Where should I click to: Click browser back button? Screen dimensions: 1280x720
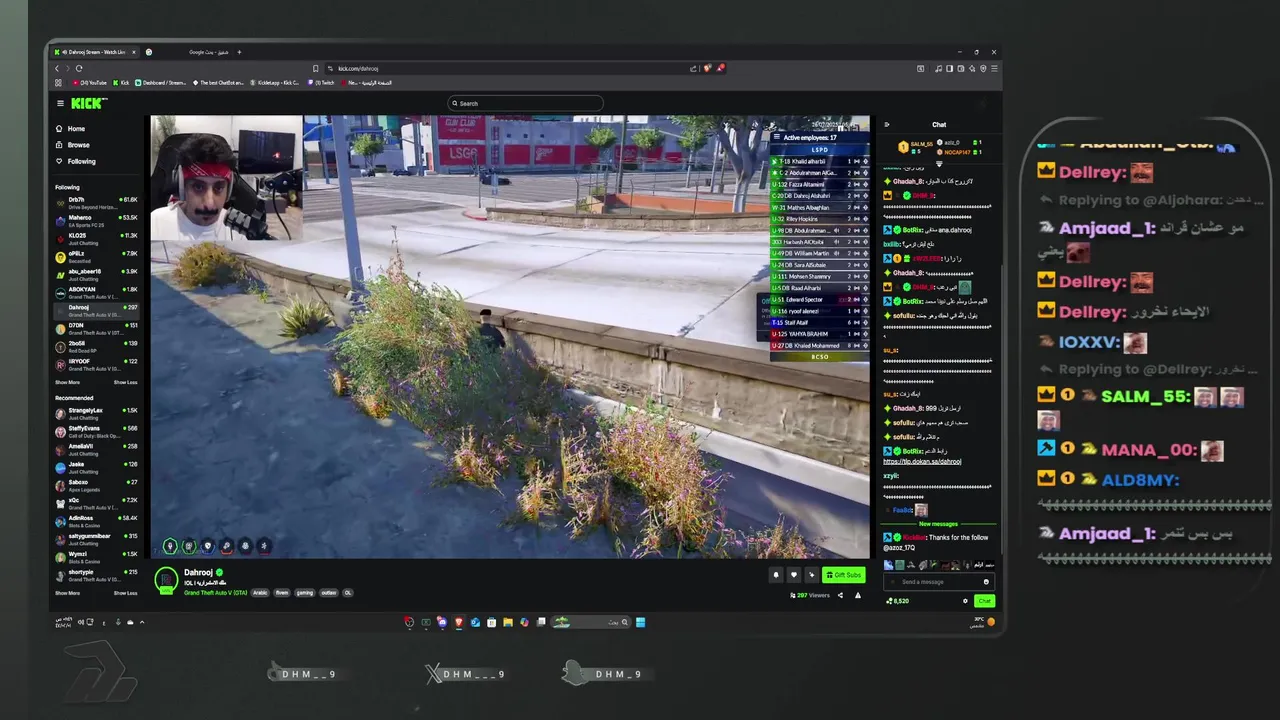tap(57, 68)
